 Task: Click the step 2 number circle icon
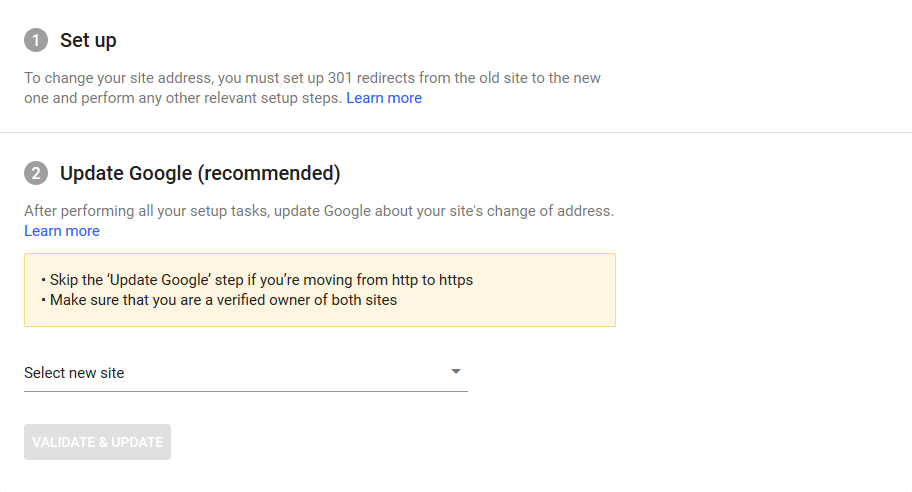(35, 173)
